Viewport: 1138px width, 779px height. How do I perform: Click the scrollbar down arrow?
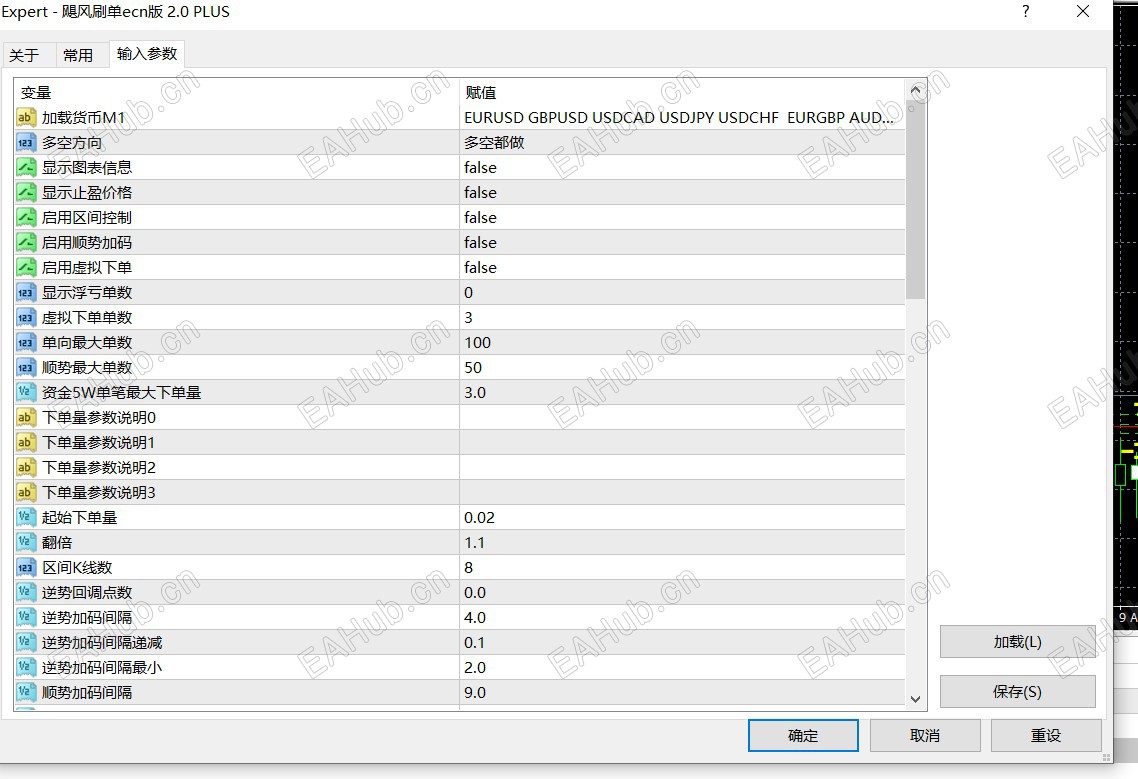(x=915, y=699)
